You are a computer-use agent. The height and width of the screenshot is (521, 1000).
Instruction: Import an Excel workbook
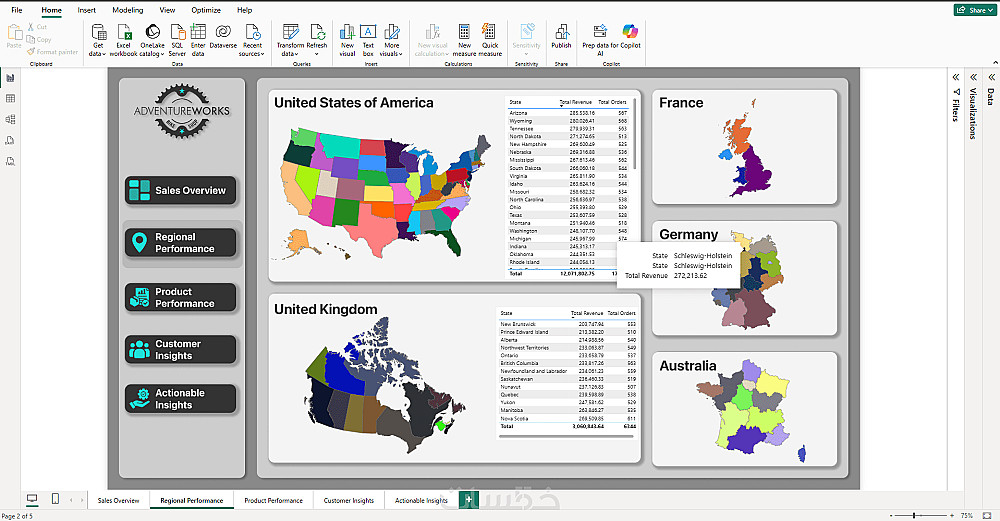(x=123, y=40)
